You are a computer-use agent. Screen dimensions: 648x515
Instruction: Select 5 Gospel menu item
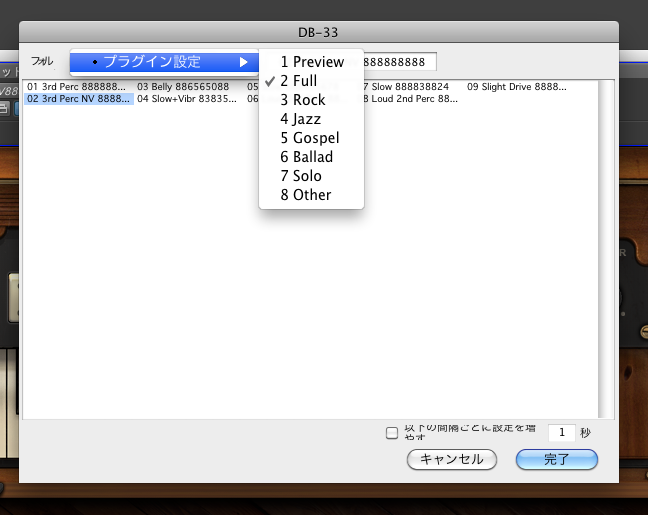tap(311, 138)
